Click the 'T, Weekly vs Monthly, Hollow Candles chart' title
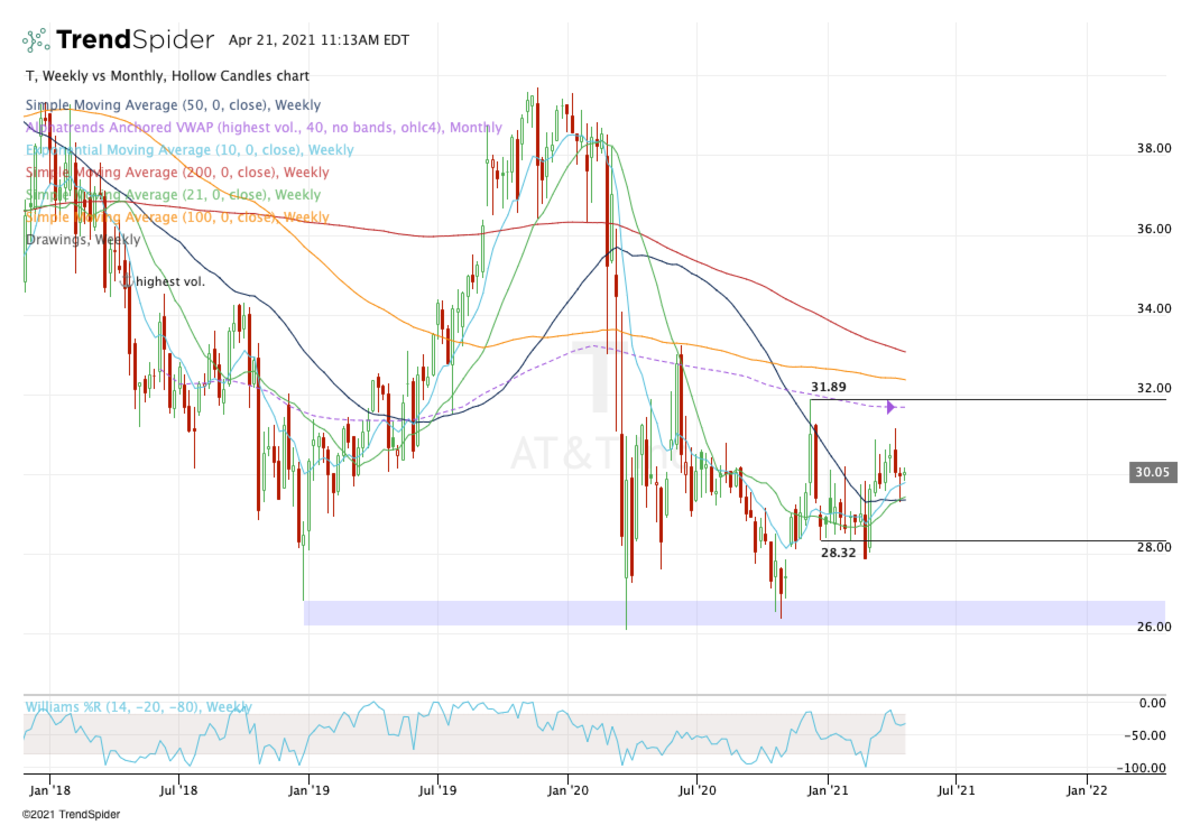Screen dimensions: 1200x825 click(167, 76)
